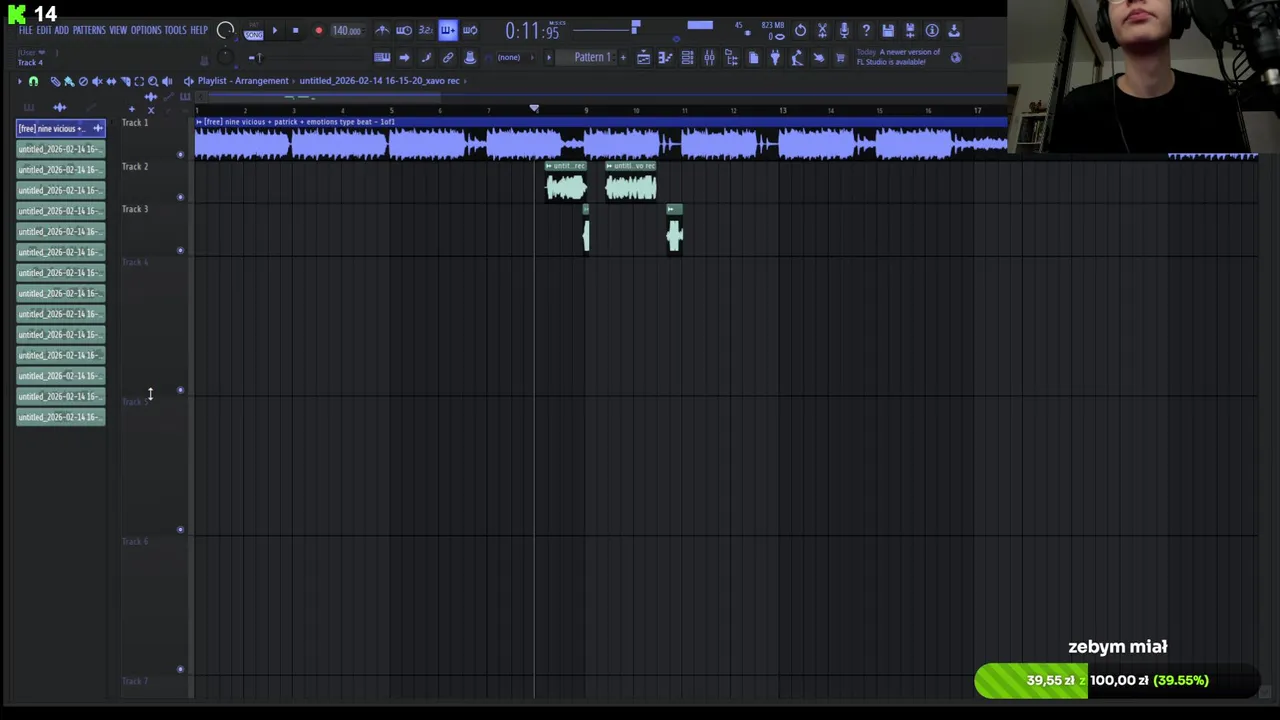
Task: Open the project info icon
Action: click(x=932, y=30)
